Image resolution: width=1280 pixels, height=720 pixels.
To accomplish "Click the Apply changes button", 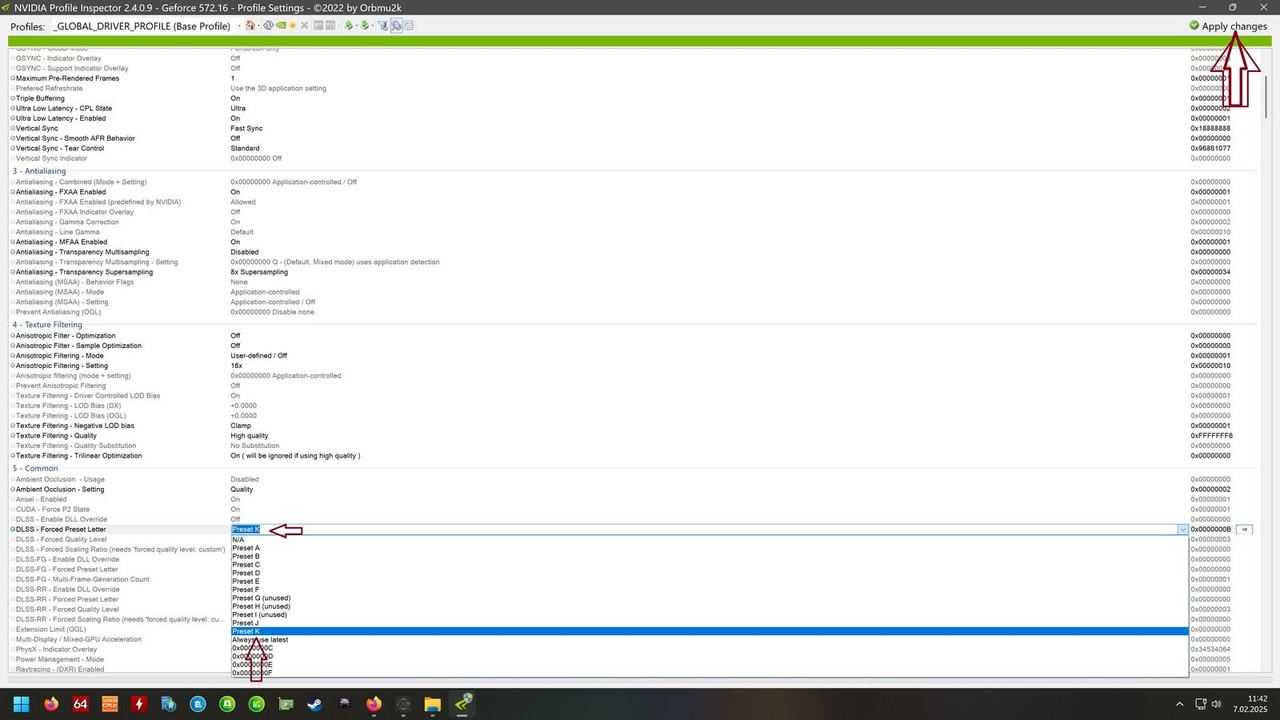I will [1228, 26].
